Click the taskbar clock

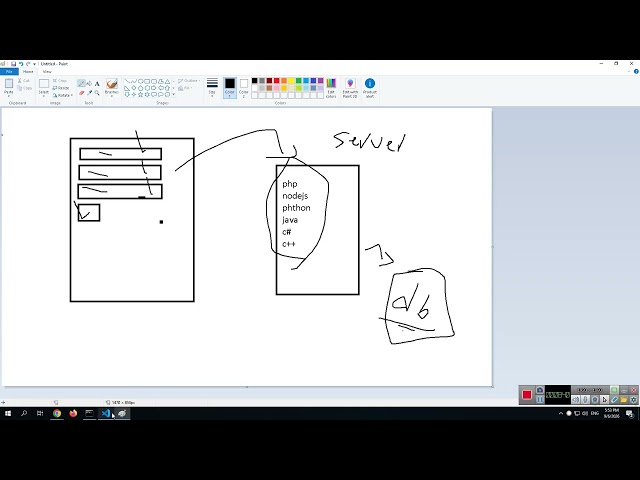pyautogui.click(x=612, y=413)
